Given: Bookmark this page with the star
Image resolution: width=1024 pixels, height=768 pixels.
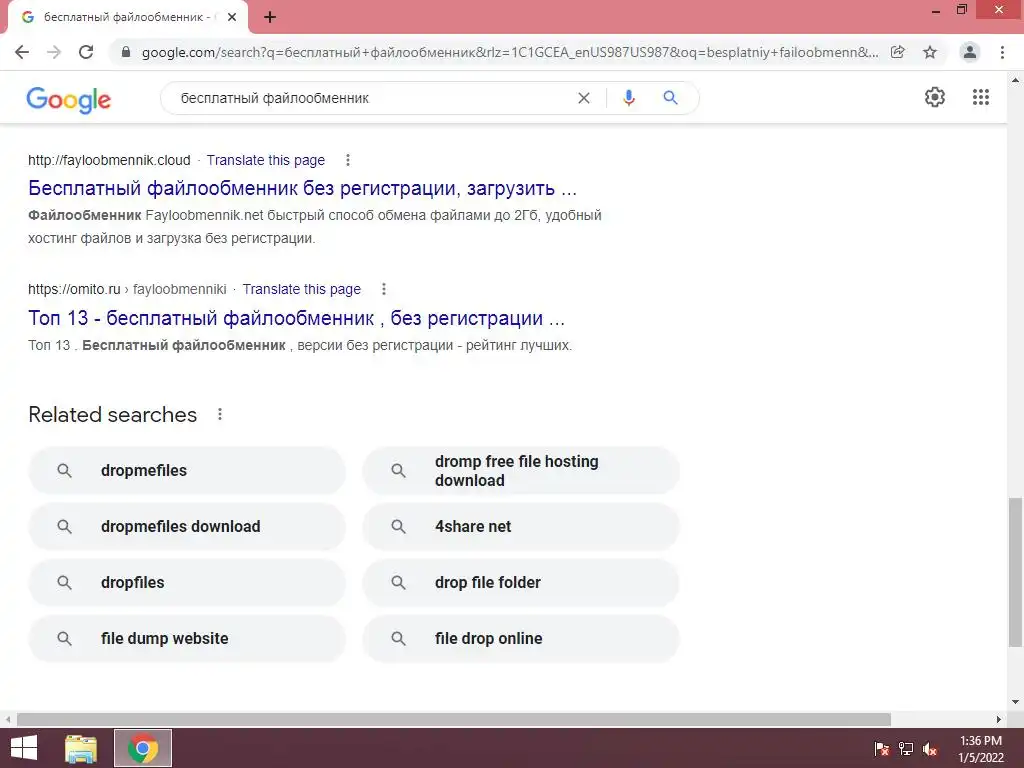Looking at the screenshot, I should (x=930, y=52).
